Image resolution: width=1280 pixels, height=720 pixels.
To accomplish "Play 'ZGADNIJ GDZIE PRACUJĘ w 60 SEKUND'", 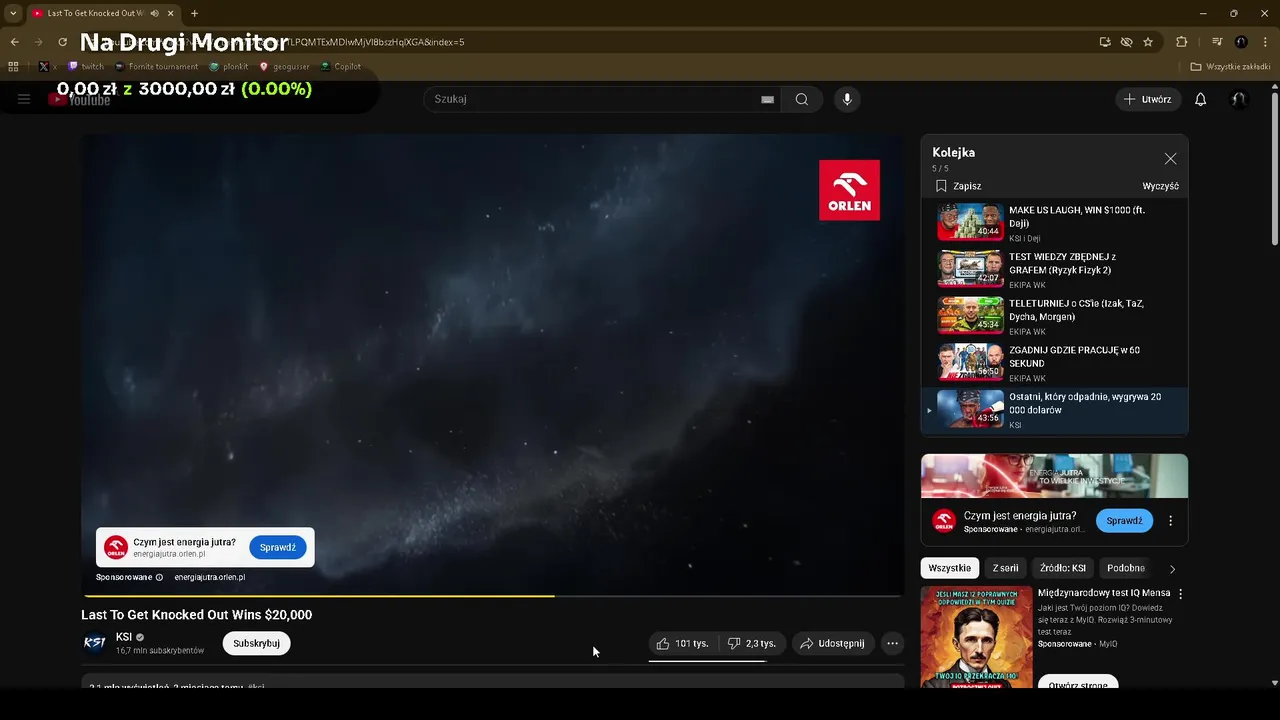I will pos(1055,363).
